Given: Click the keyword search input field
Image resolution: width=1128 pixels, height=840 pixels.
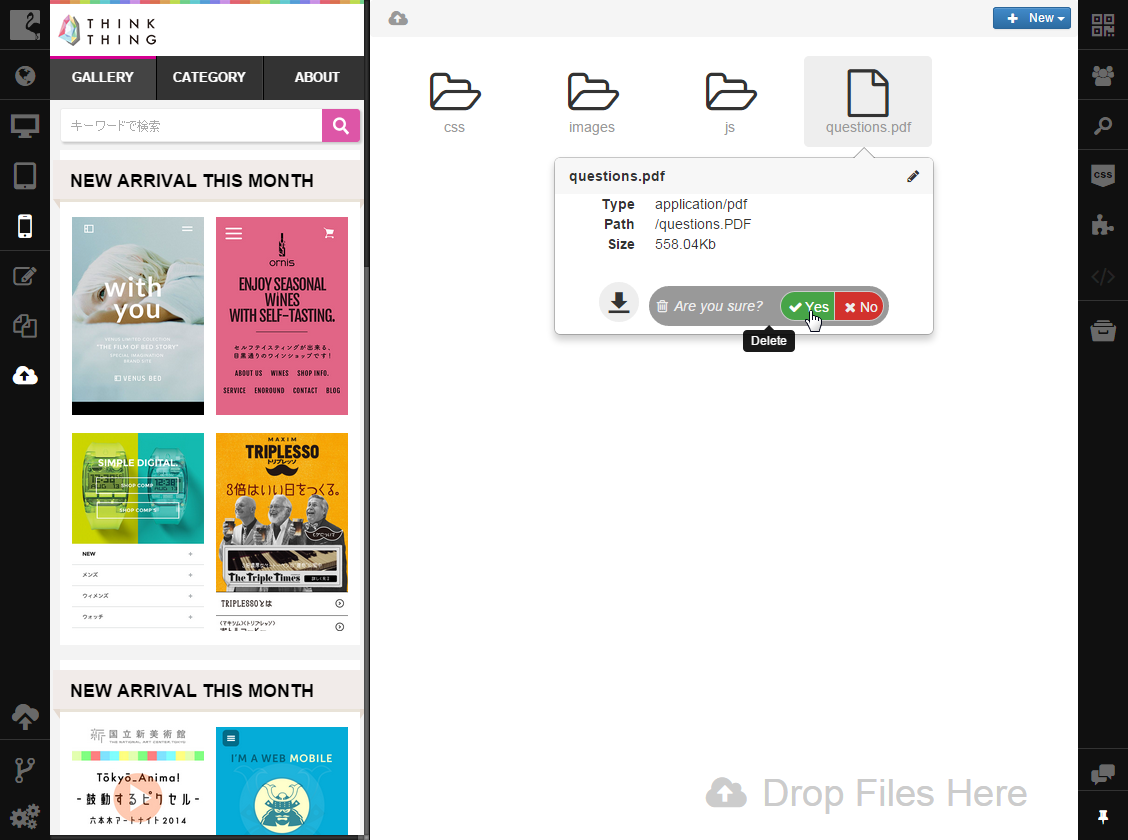Looking at the screenshot, I should coord(191,126).
